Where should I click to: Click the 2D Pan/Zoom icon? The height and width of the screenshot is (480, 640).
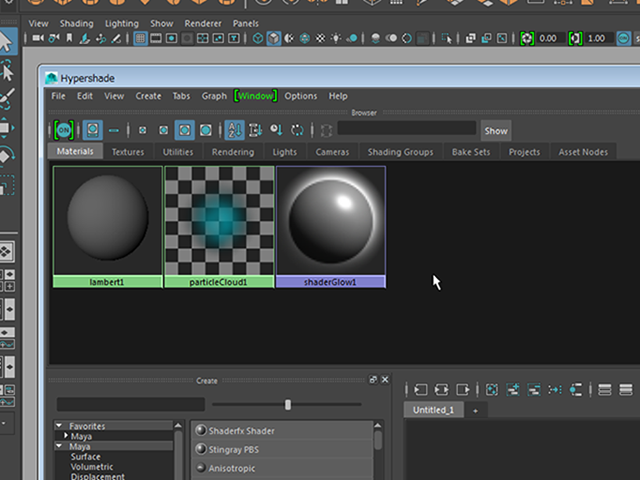click(x=100, y=38)
